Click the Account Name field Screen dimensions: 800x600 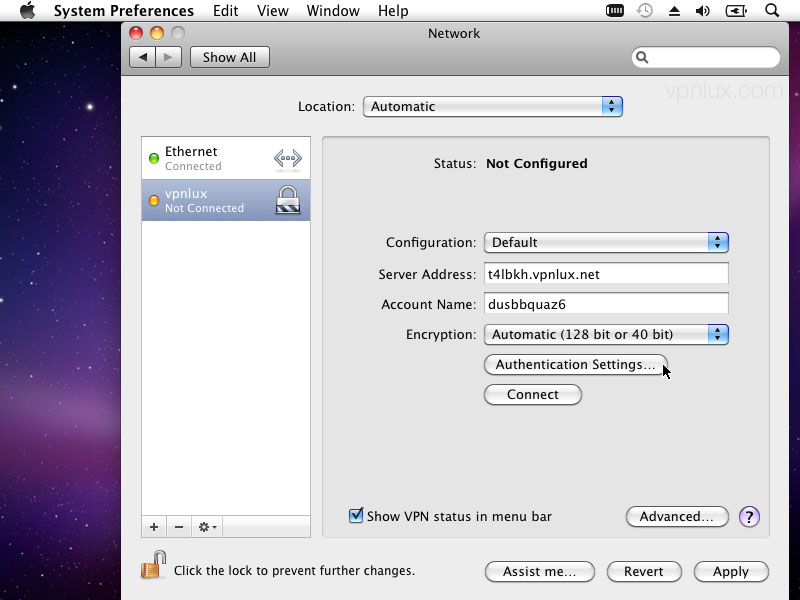(x=606, y=304)
